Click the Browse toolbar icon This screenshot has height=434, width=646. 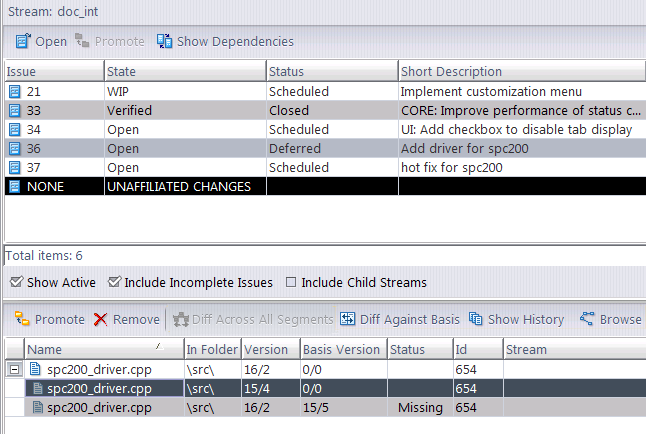(x=588, y=319)
